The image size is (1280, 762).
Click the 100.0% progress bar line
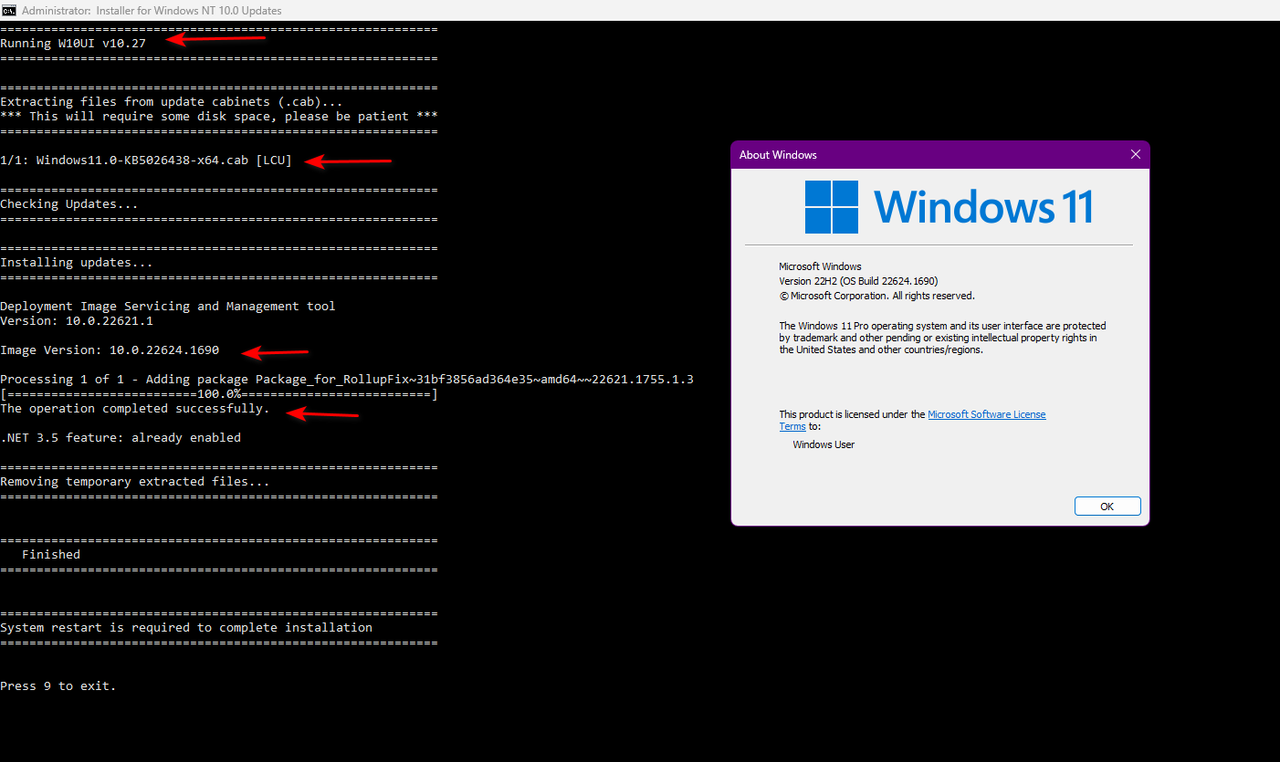(x=219, y=394)
